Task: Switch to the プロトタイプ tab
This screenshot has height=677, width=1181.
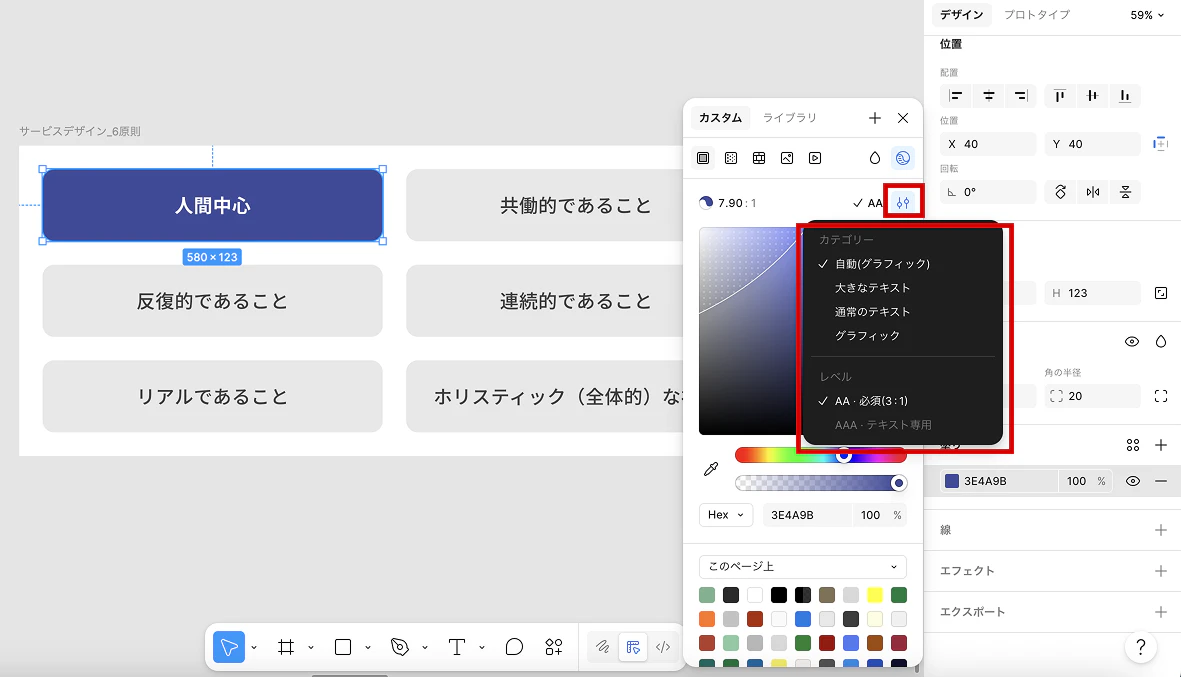Action: pyautogui.click(x=1036, y=14)
